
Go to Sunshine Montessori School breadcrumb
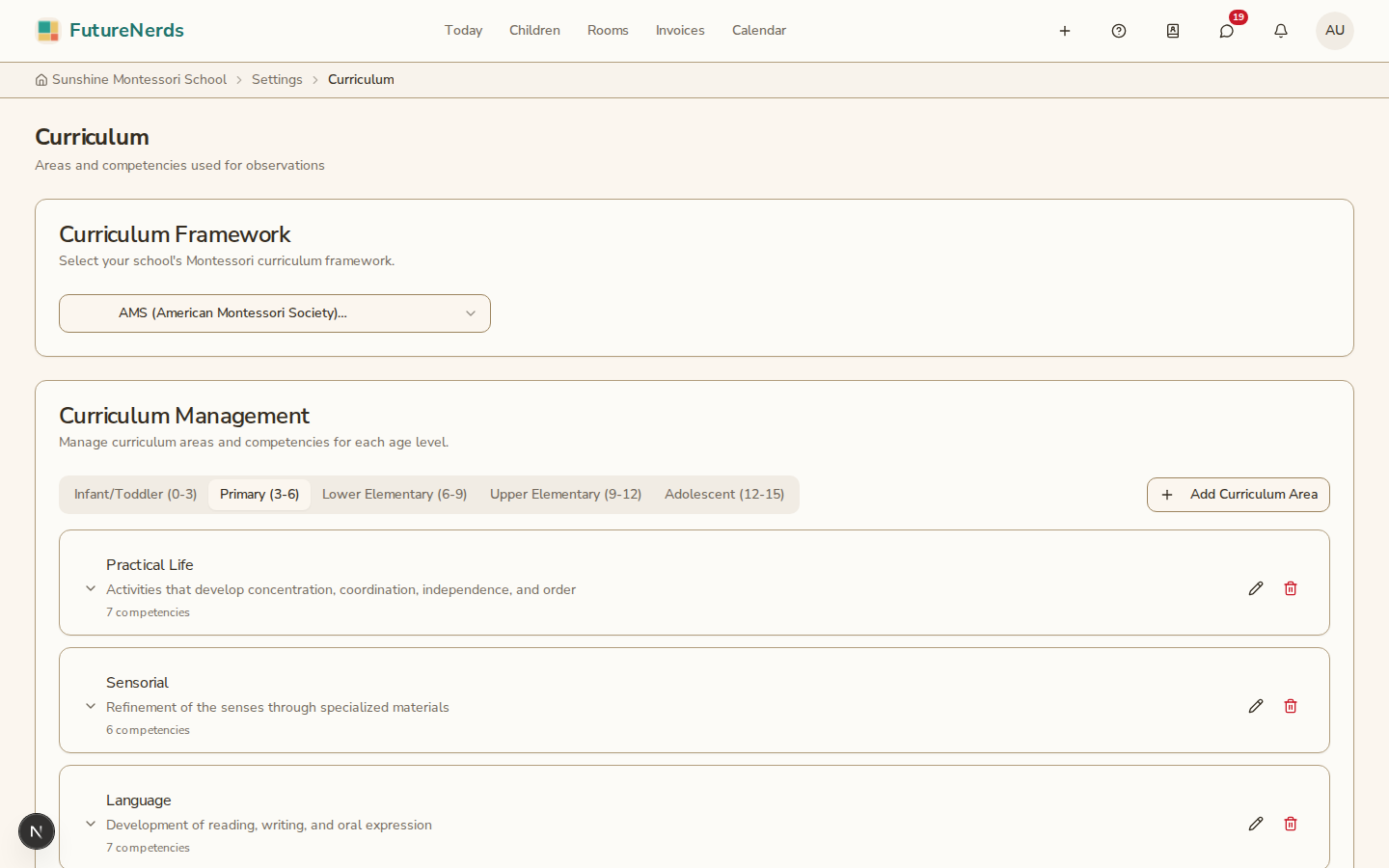pyautogui.click(x=140, y=80)
